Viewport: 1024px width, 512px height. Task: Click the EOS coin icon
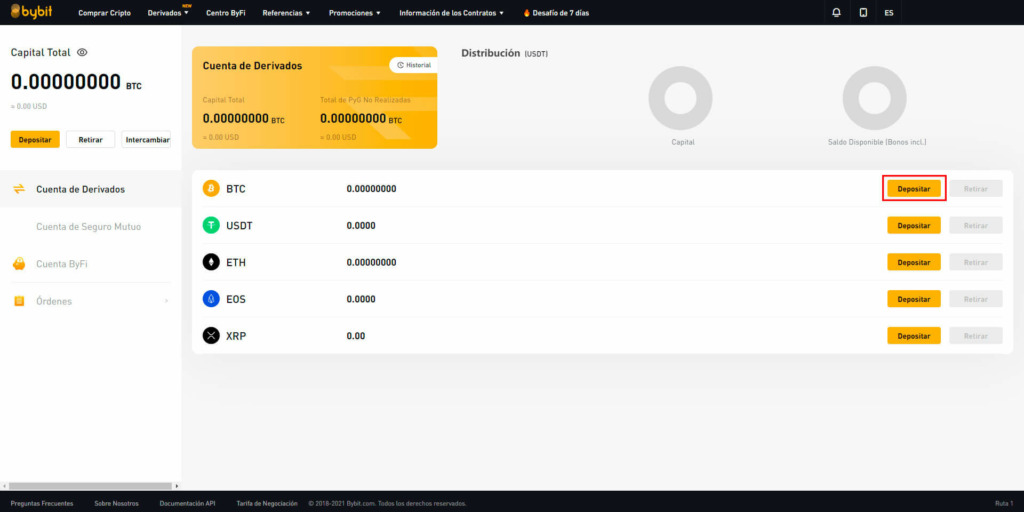(211, 299)
